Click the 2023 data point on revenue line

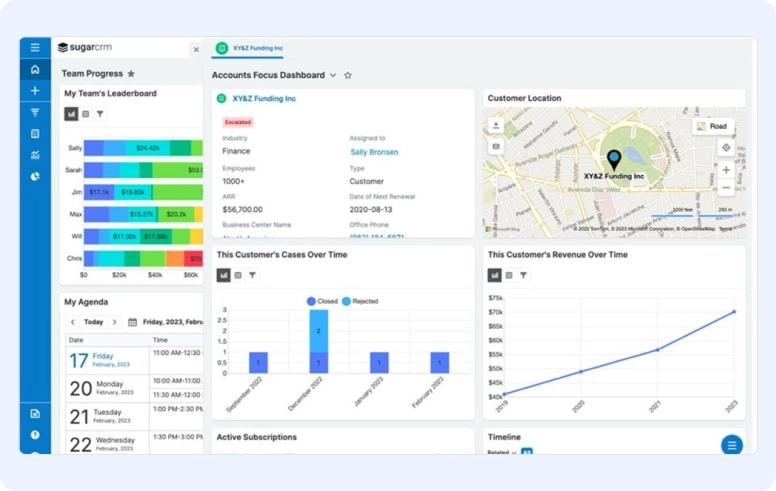[734, 312]
